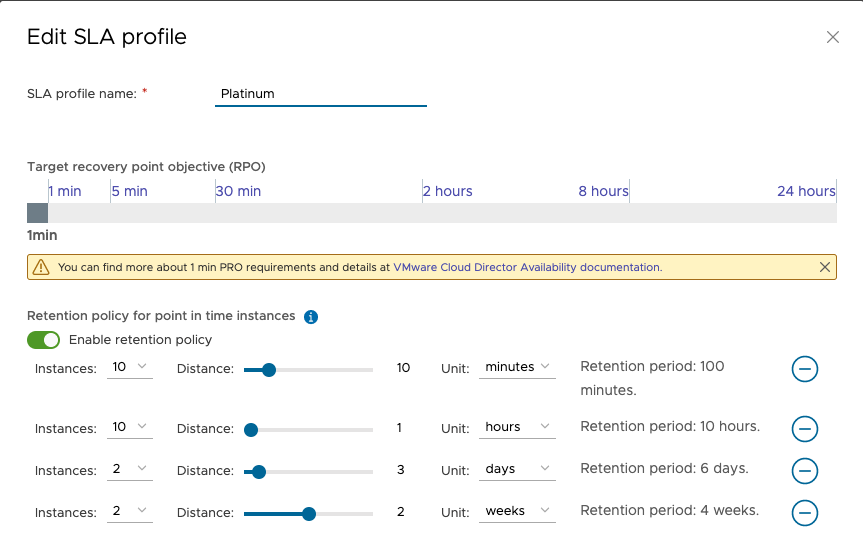Select the 2 hours RPO marker
863x542 pixels.
tap(447, 191)
